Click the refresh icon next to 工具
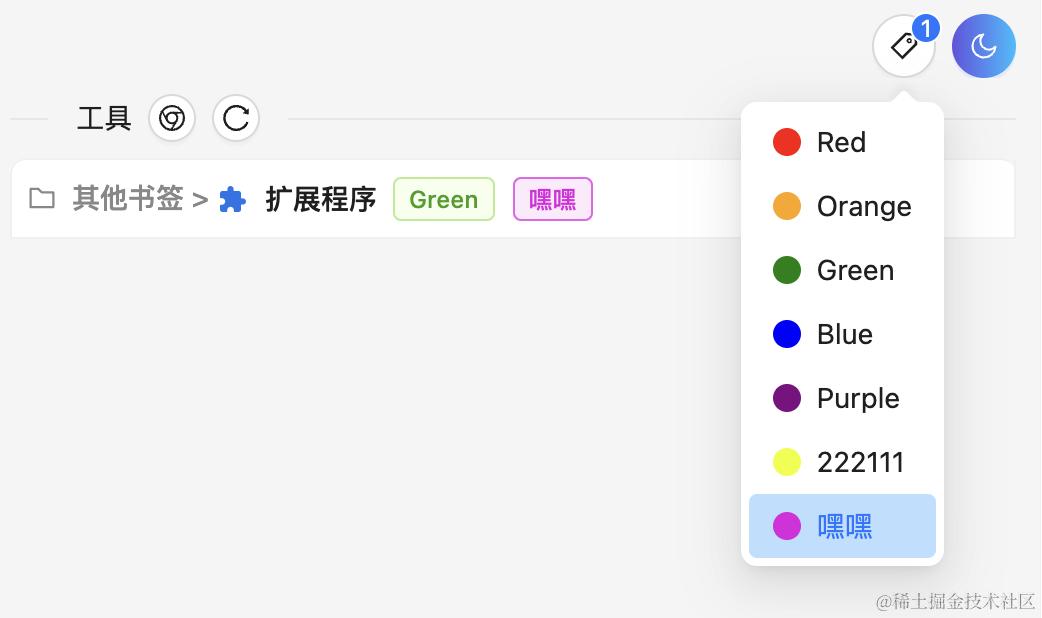The width and height of the screenshot is (1042, 618). [235, 118]
